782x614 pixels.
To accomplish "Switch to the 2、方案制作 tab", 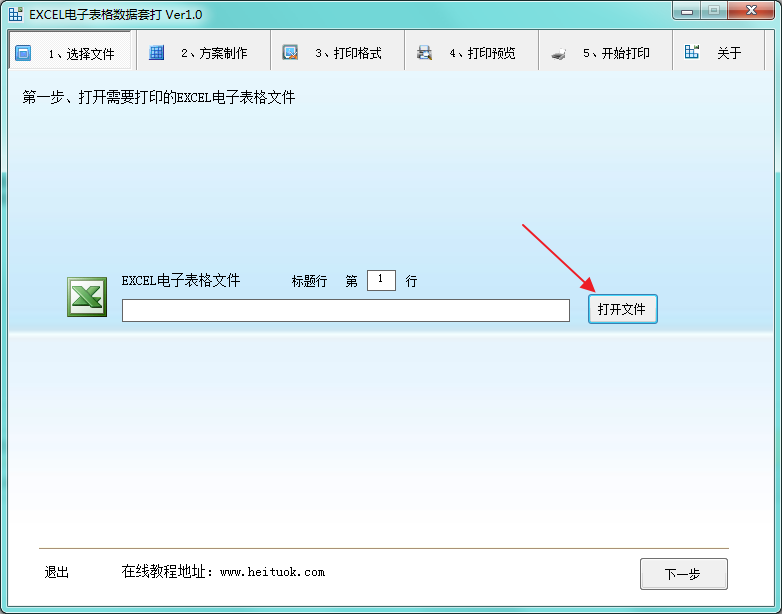I will [x=203, y=50].
